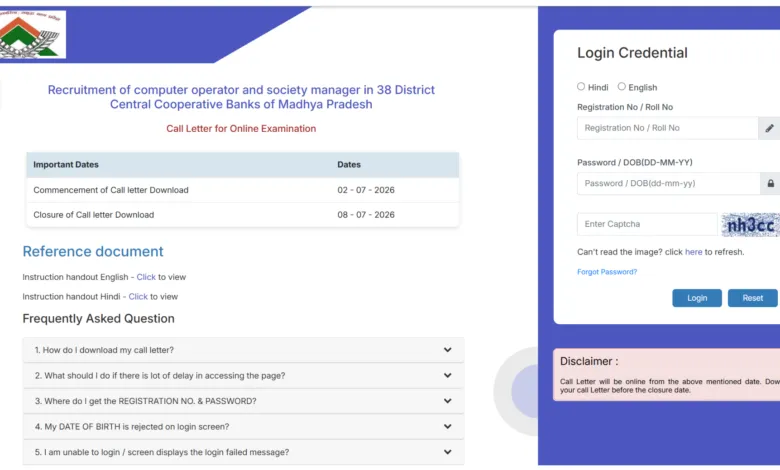Image resolution: width=780 pixels, height=470 pixels.
Task: Click the lock icon beside Password field
Action: pos(770,184)
